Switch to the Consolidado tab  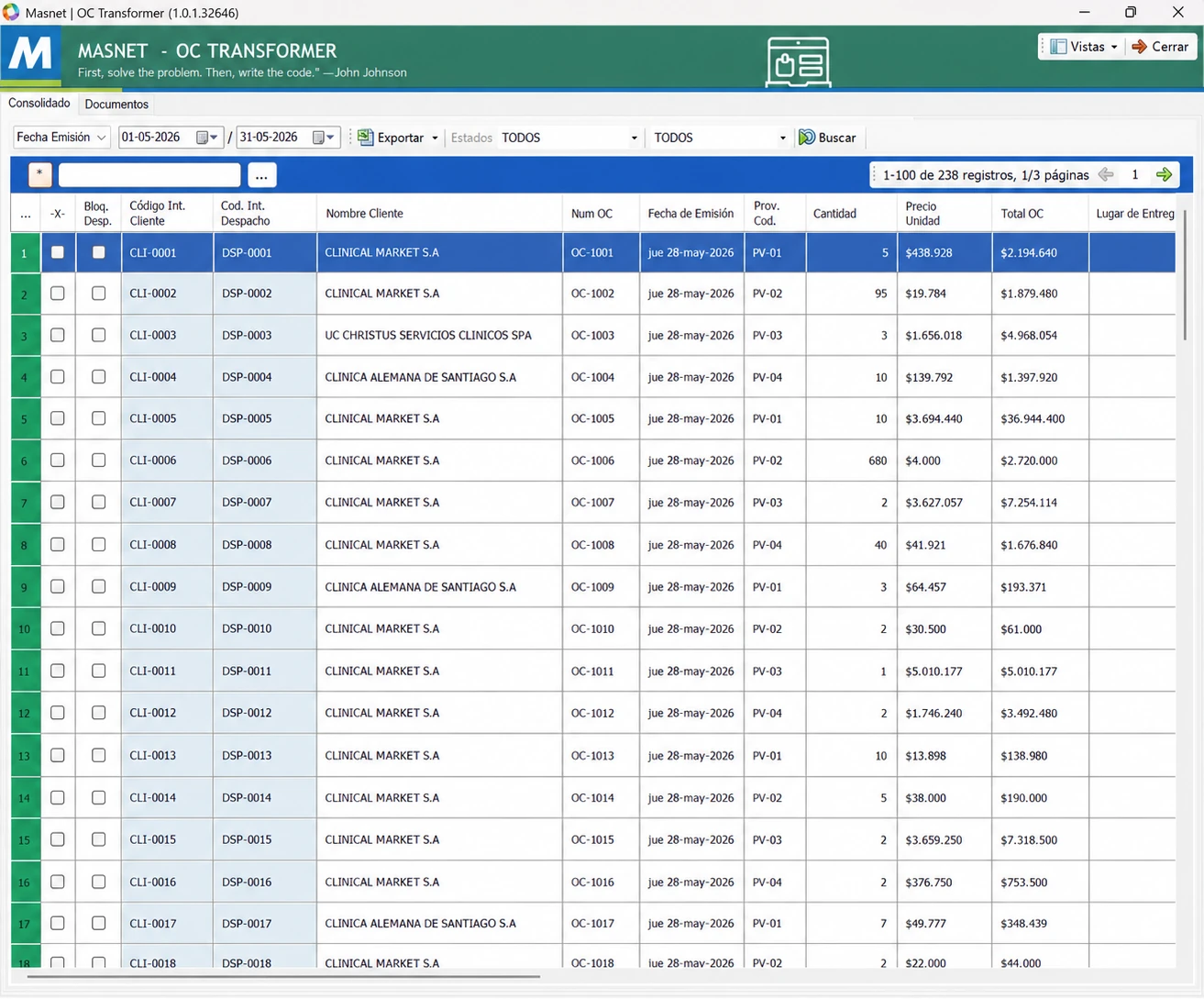[39, 104]
